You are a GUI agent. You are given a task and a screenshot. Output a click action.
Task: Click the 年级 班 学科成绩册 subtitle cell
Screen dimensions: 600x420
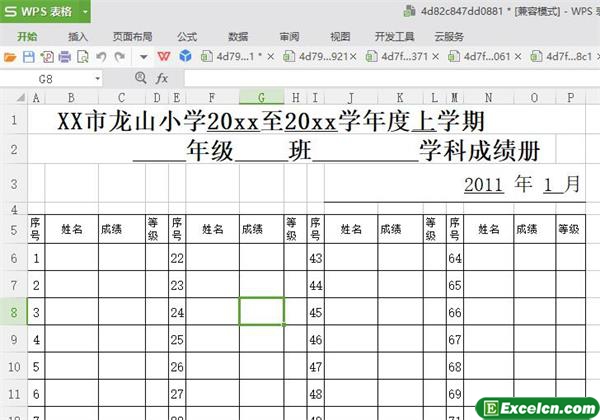tap(336, 151)
